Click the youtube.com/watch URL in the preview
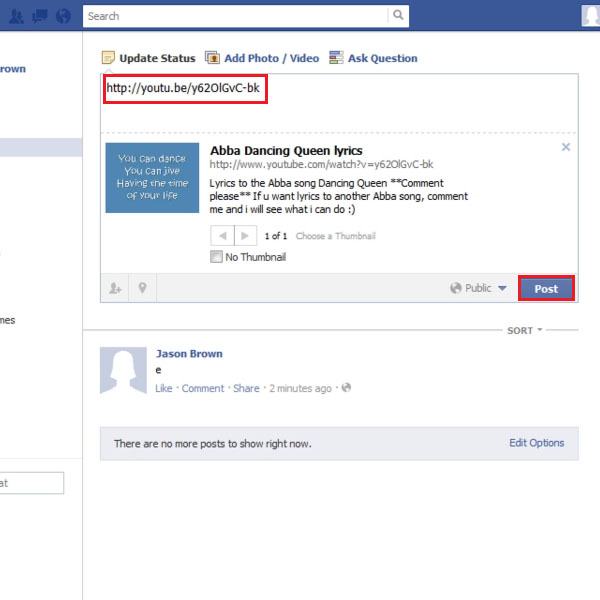 (321, 165)
